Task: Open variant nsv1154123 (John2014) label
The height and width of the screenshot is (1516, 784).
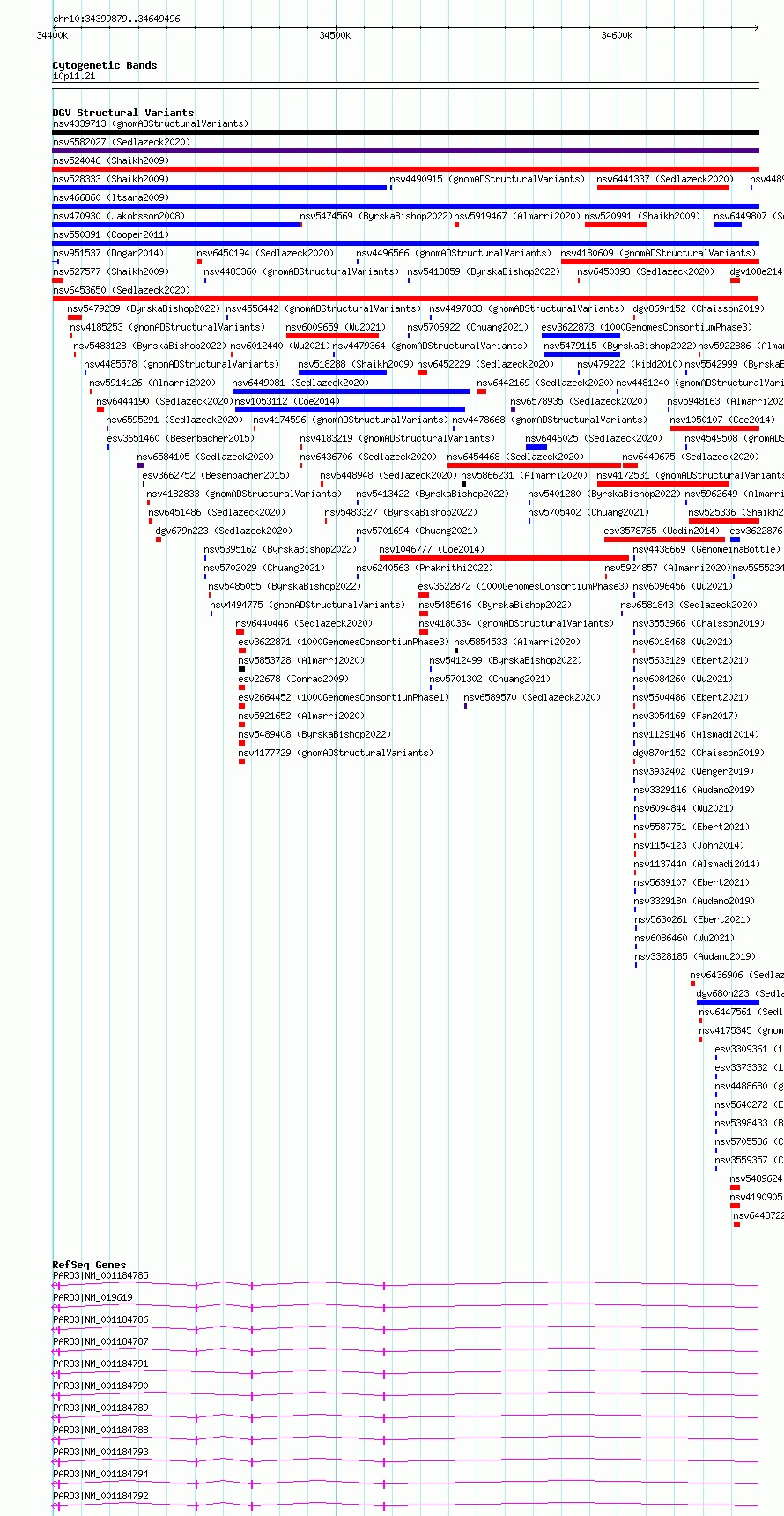Action: (x=688, y=845)
